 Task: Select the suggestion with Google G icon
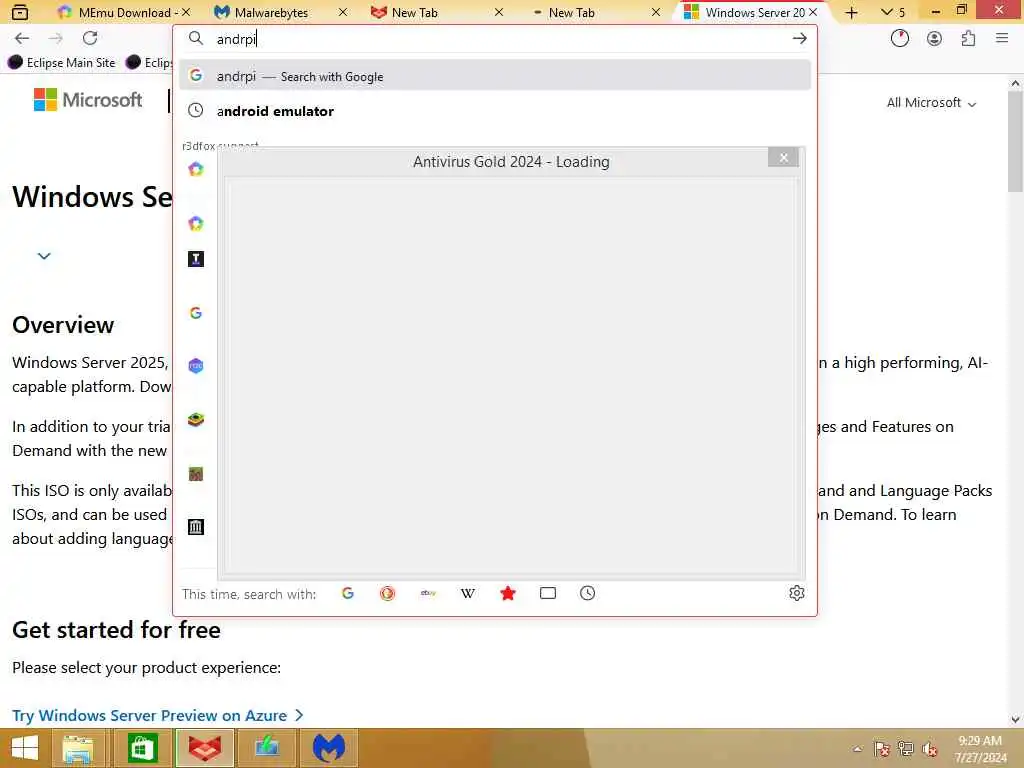click(x=196, y=313)
